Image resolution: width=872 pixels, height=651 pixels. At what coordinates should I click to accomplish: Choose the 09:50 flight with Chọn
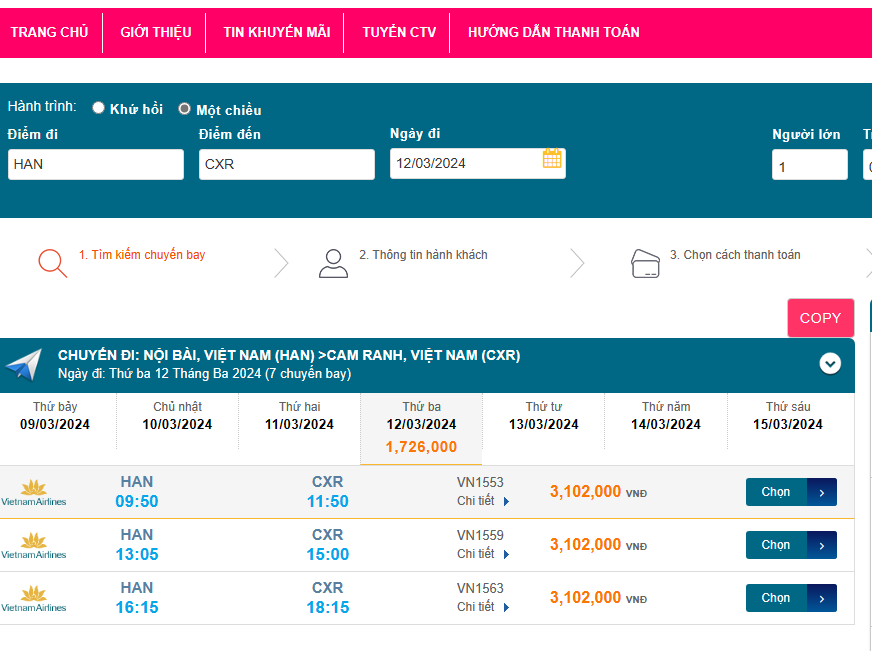click(x=790, y=492)
